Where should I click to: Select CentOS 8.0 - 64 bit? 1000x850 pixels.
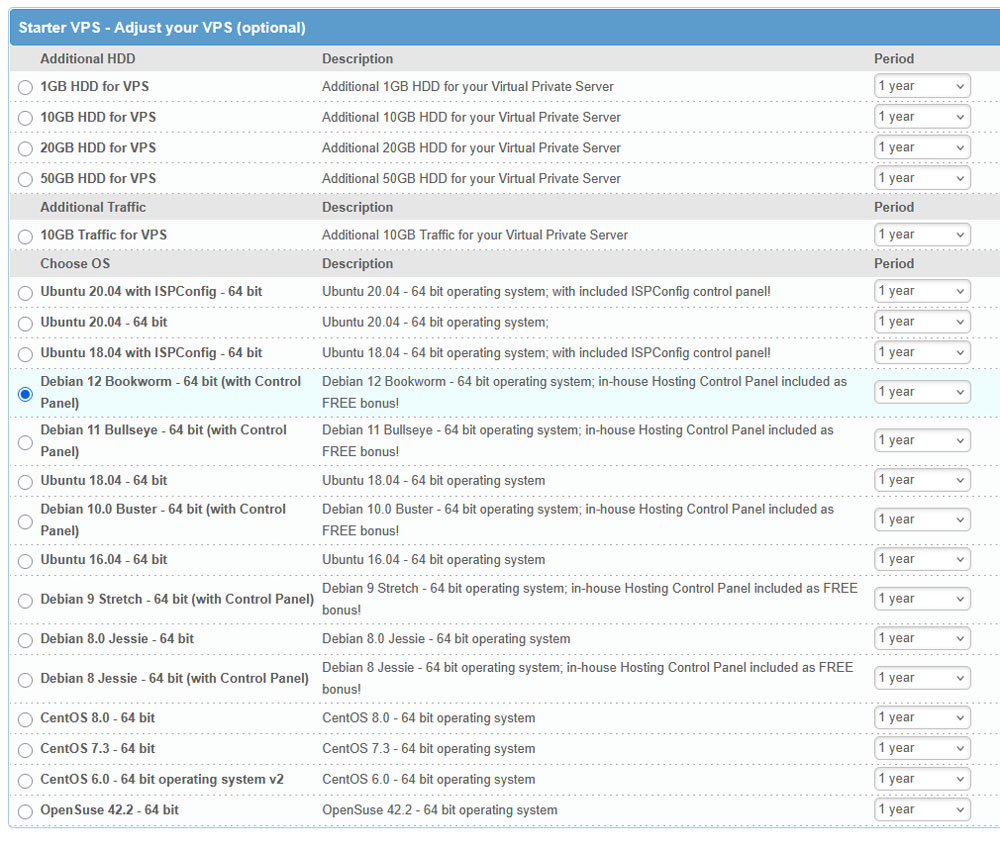click(25, 717)
